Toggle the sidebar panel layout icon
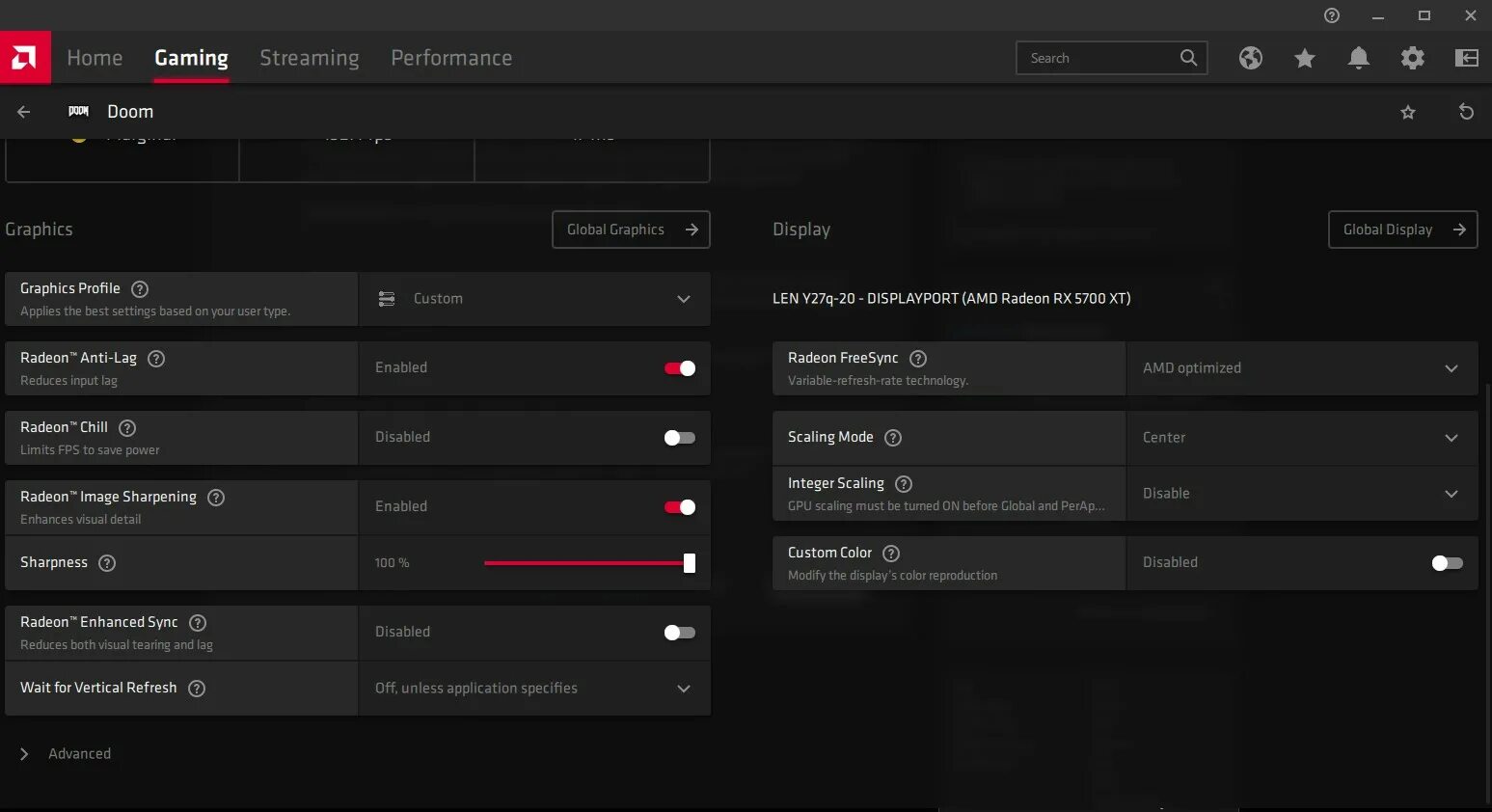This screenshot has width=1492, height=812. (x=1467, y=58)
